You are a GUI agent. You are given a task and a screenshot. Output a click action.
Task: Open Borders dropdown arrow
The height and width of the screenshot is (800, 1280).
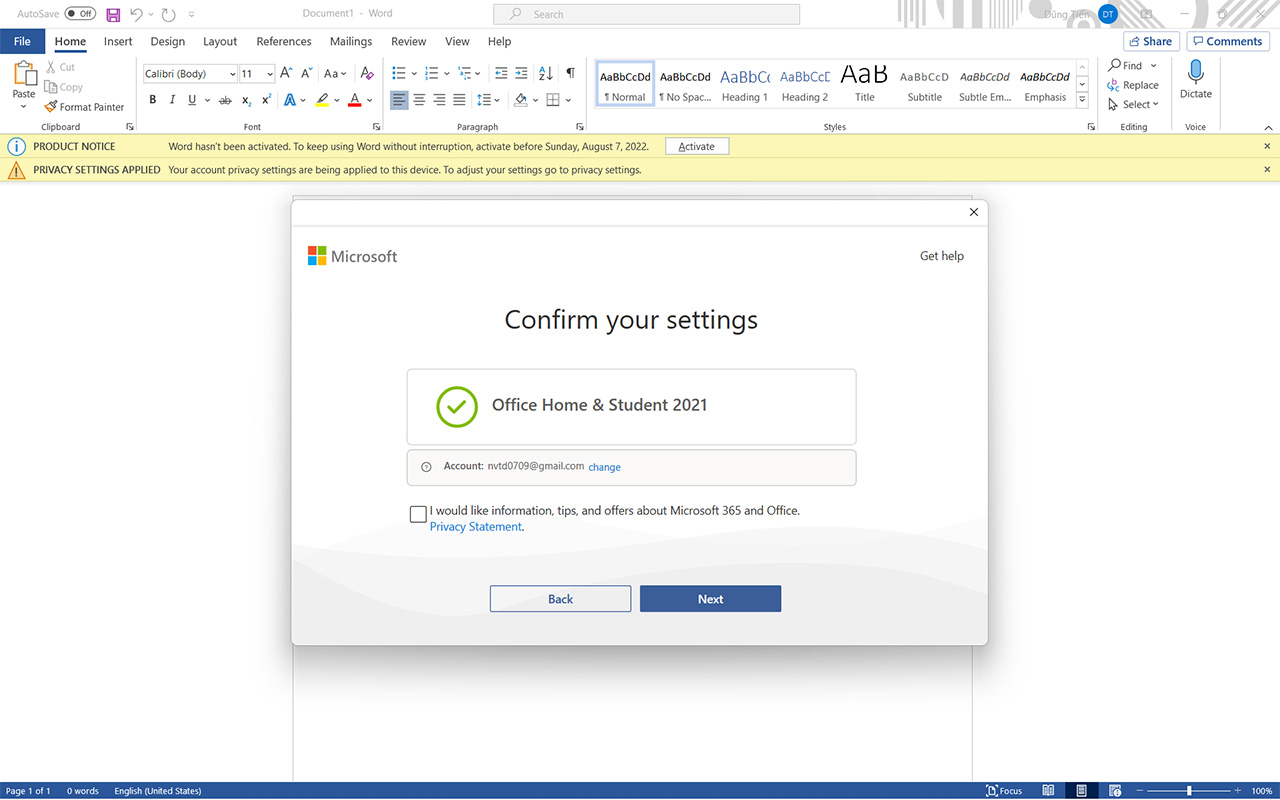point(568,100)
